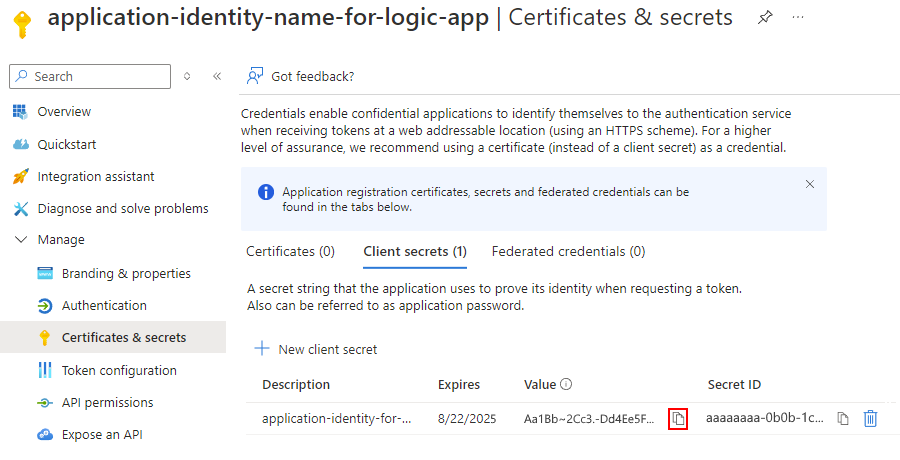The image size is (900, 460).
Task: Open the more options ellipsis menu
Action: (x=797, y=18)
